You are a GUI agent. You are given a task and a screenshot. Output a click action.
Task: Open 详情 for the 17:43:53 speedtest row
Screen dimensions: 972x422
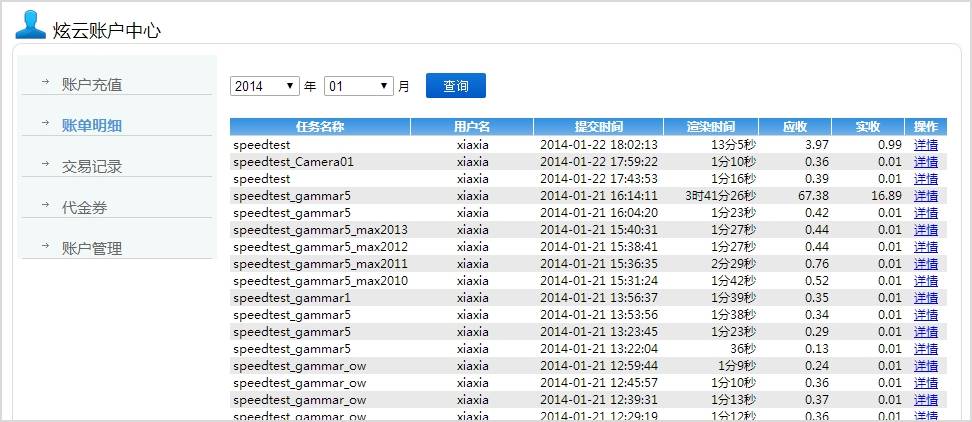point(926,179)
